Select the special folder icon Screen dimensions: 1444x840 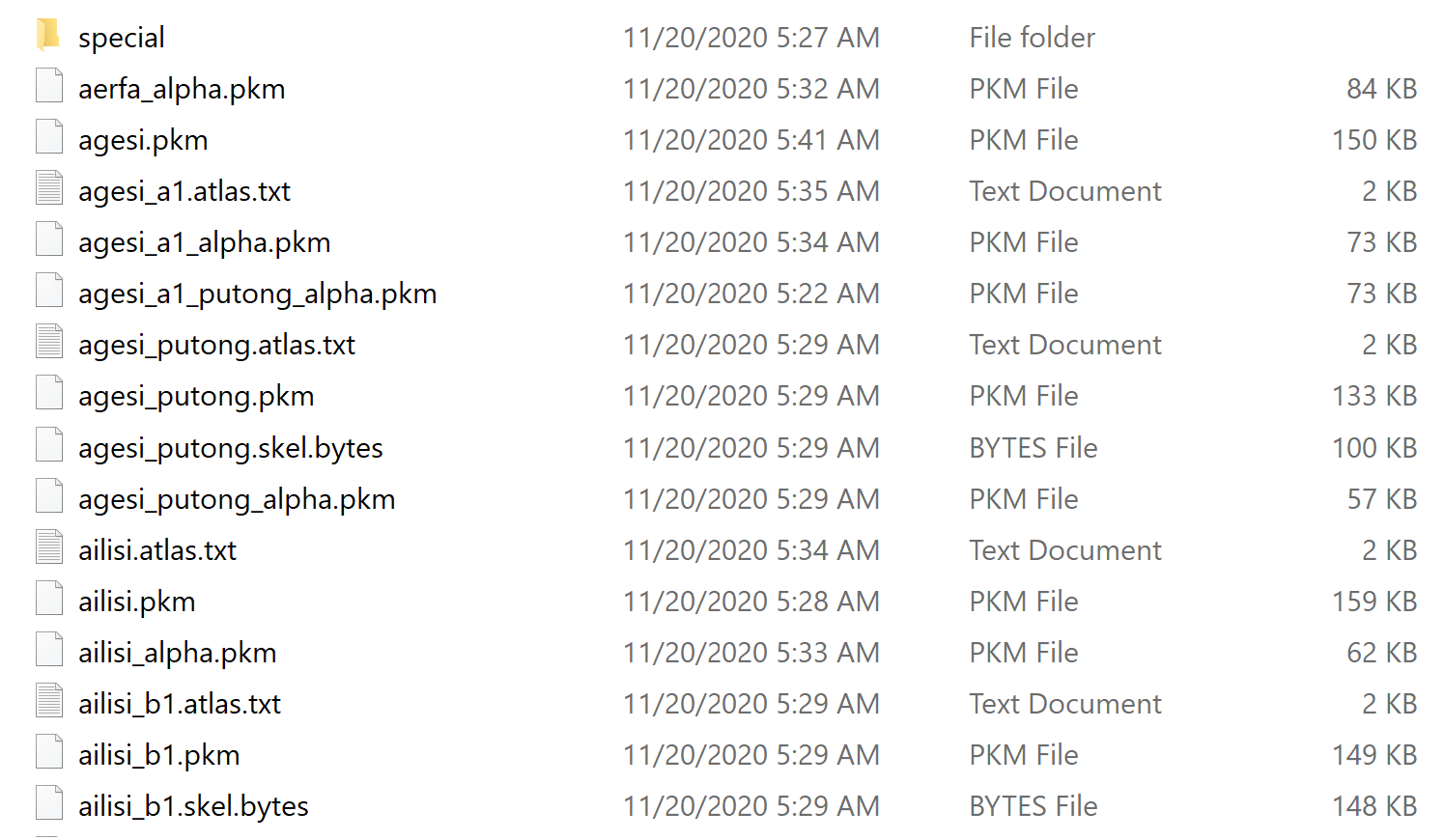coord(48,36)
